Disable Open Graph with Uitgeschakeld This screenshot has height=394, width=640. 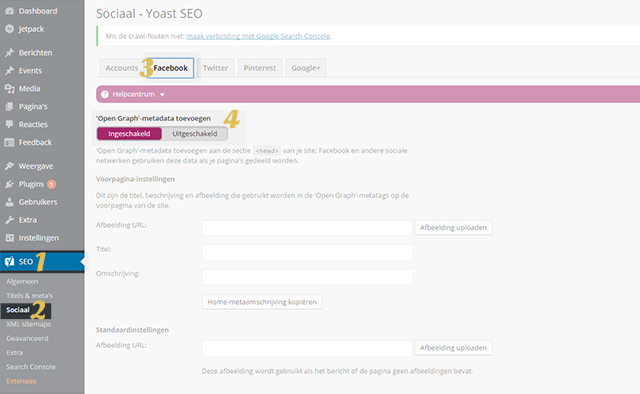click(195, 134)
